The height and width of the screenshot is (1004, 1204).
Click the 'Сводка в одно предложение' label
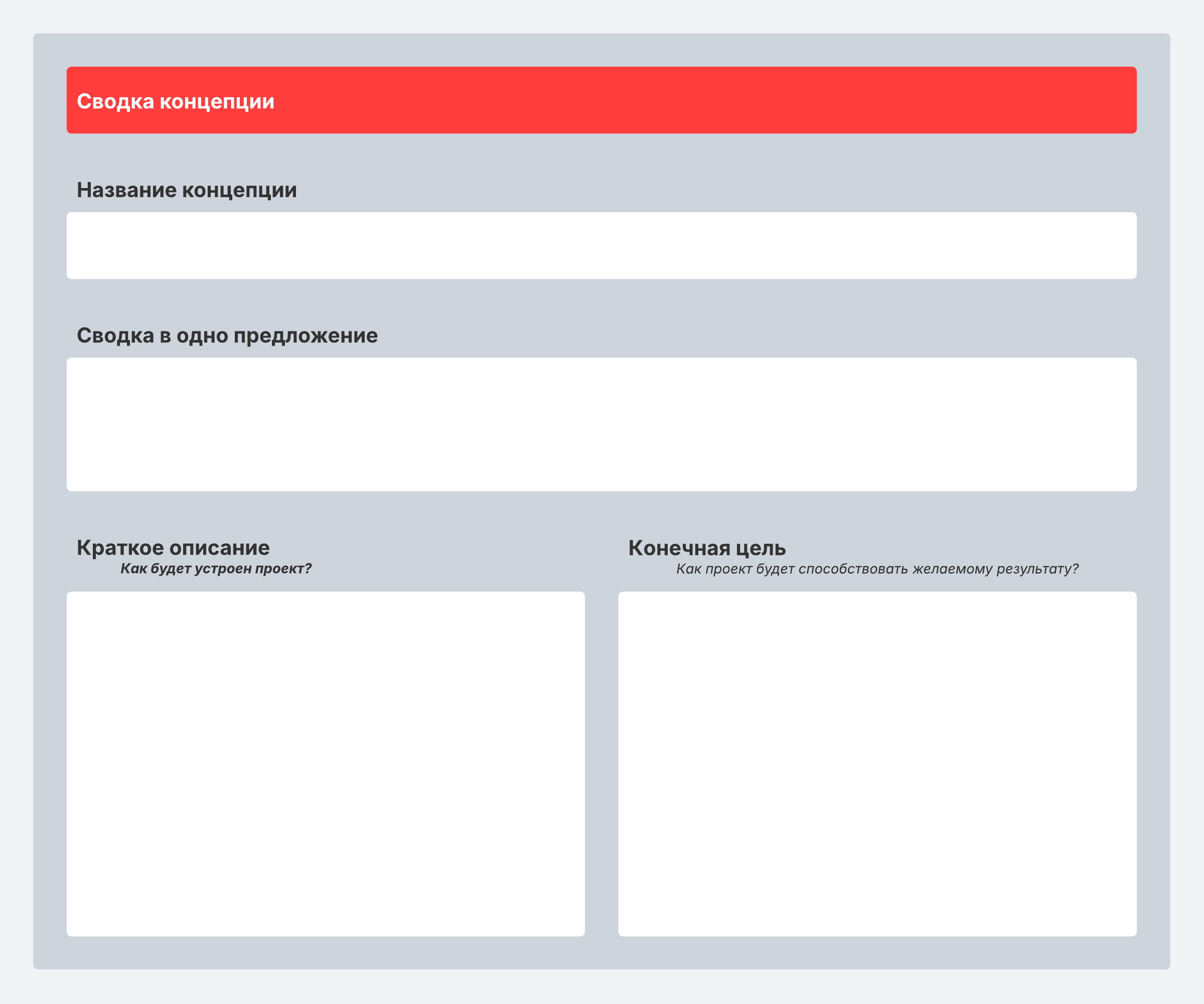(227, 336)
